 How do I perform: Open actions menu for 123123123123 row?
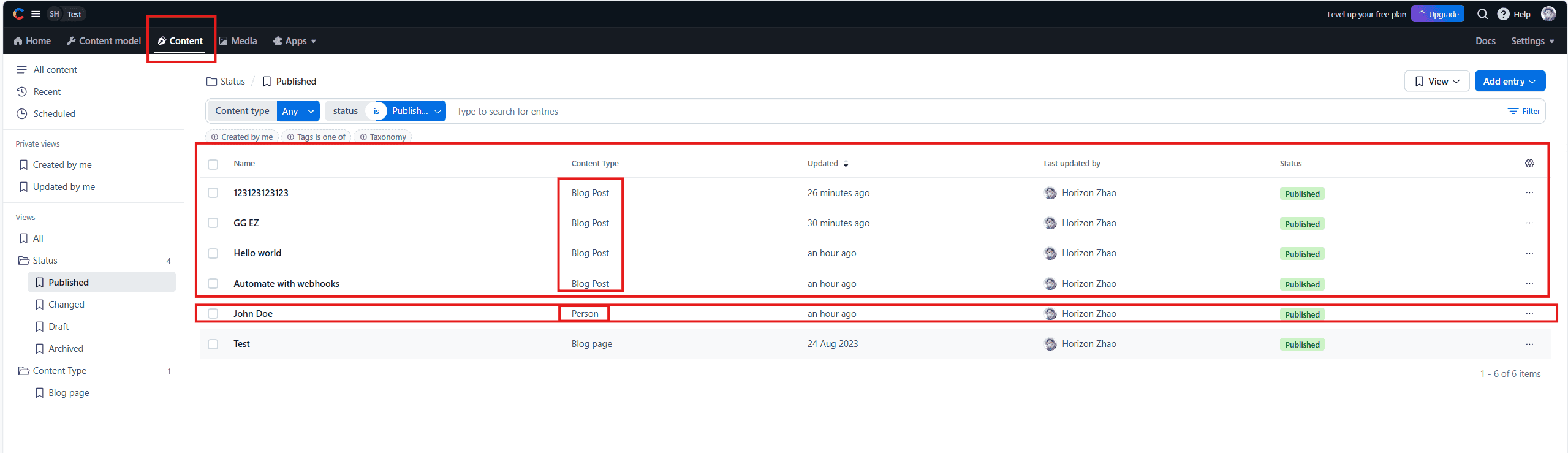(1529, 192)
